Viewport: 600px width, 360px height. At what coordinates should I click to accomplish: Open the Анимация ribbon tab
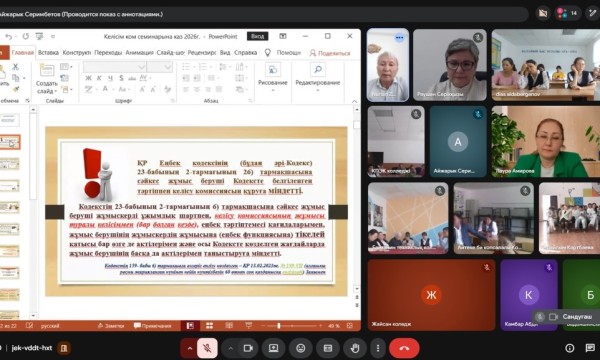point(139,52)
